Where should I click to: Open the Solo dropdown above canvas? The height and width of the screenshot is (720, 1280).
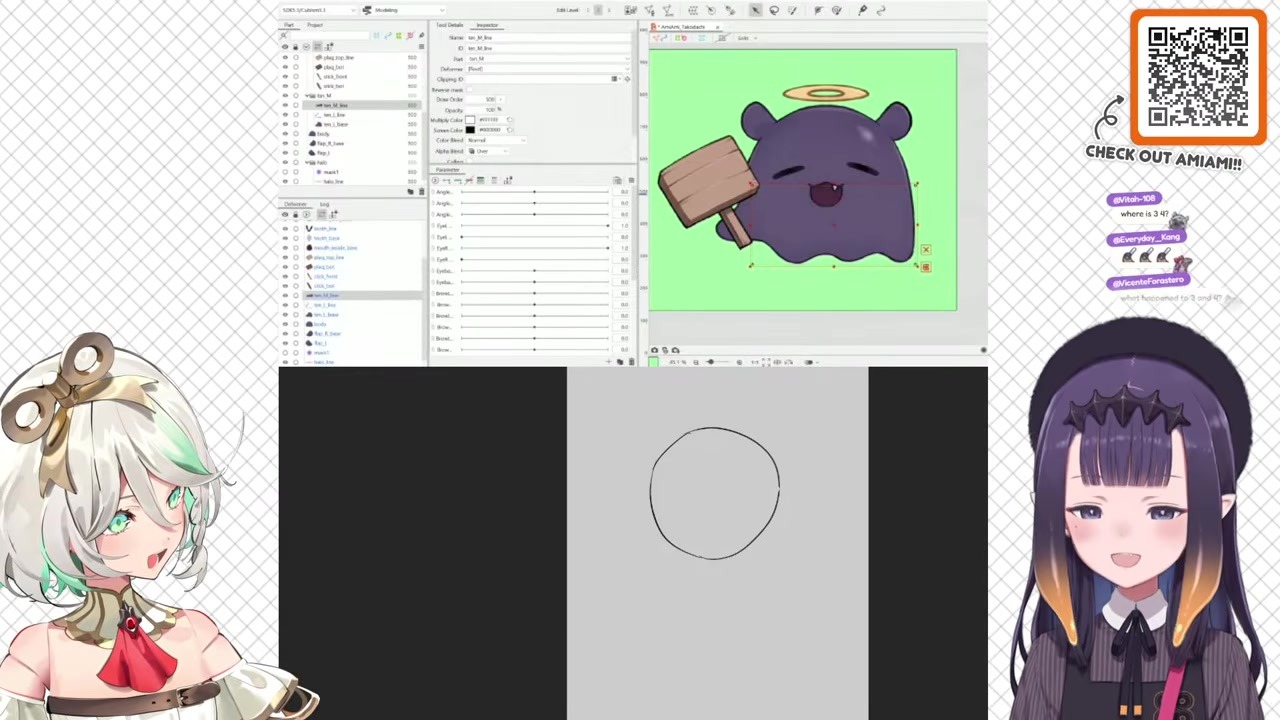coord(746,38)
